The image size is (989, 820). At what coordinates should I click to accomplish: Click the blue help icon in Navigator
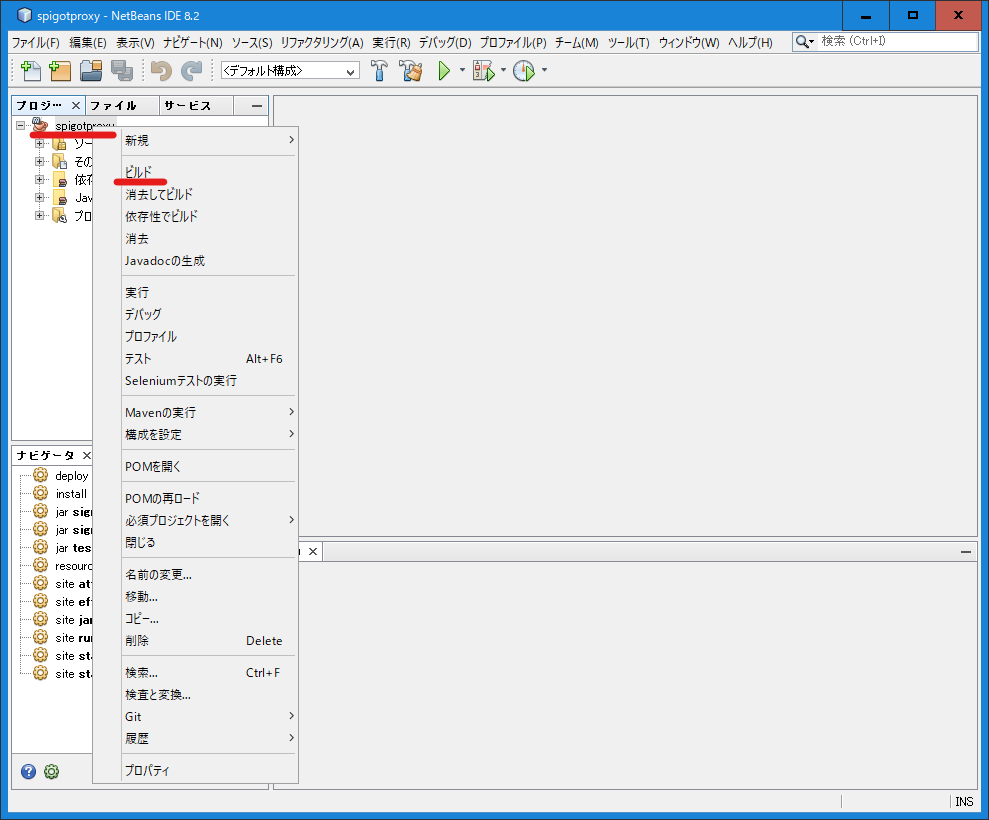coord(29,771)
